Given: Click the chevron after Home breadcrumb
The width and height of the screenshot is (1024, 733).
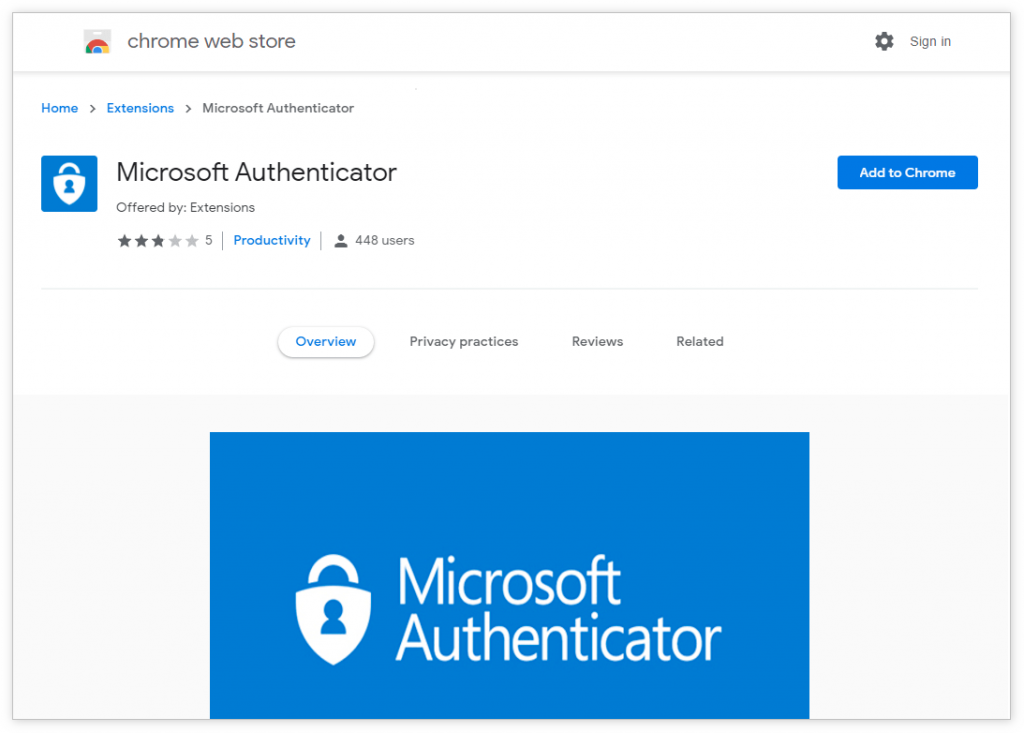Looking at the screenshot, I should click(x=92, y=108).
